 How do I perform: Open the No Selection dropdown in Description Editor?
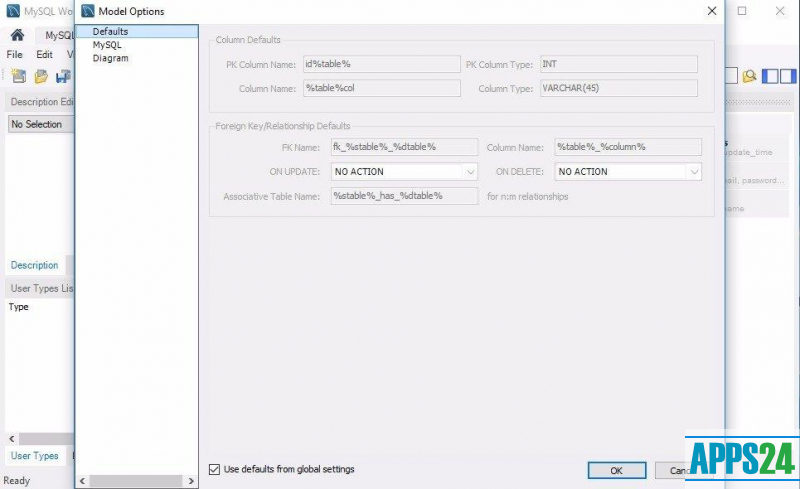click(40, 124)
